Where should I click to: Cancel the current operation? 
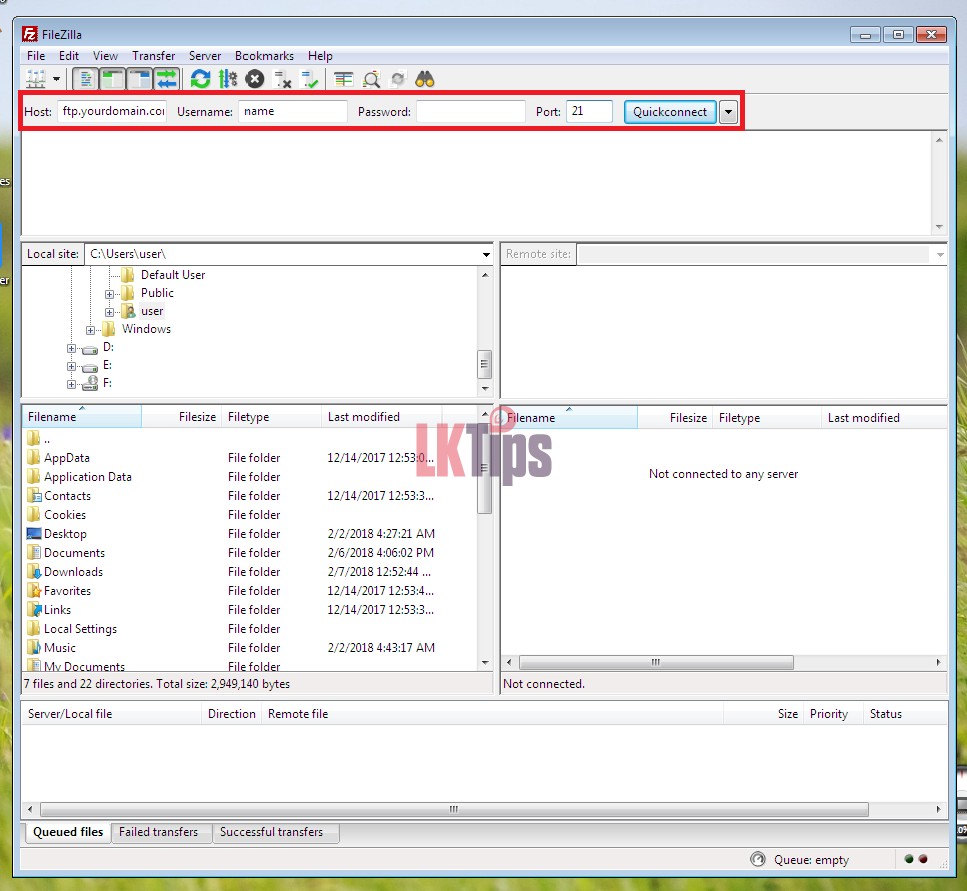click(255, 79)
